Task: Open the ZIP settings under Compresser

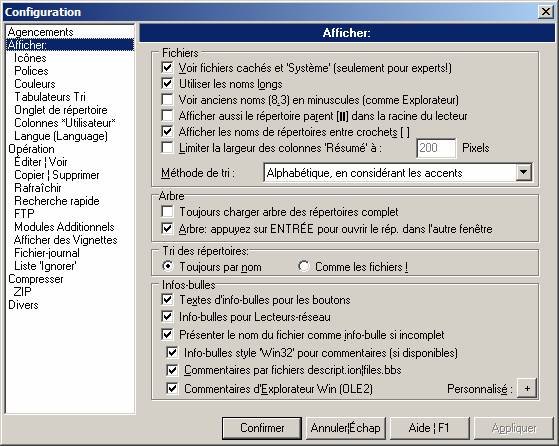Action: [22, 292]
